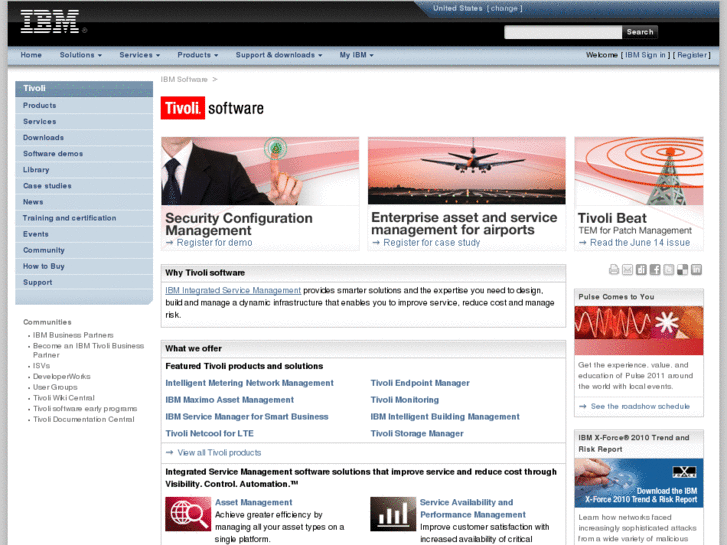
Task: Click the Service Availability bar chart icon
Action: (x=393, y=514)
